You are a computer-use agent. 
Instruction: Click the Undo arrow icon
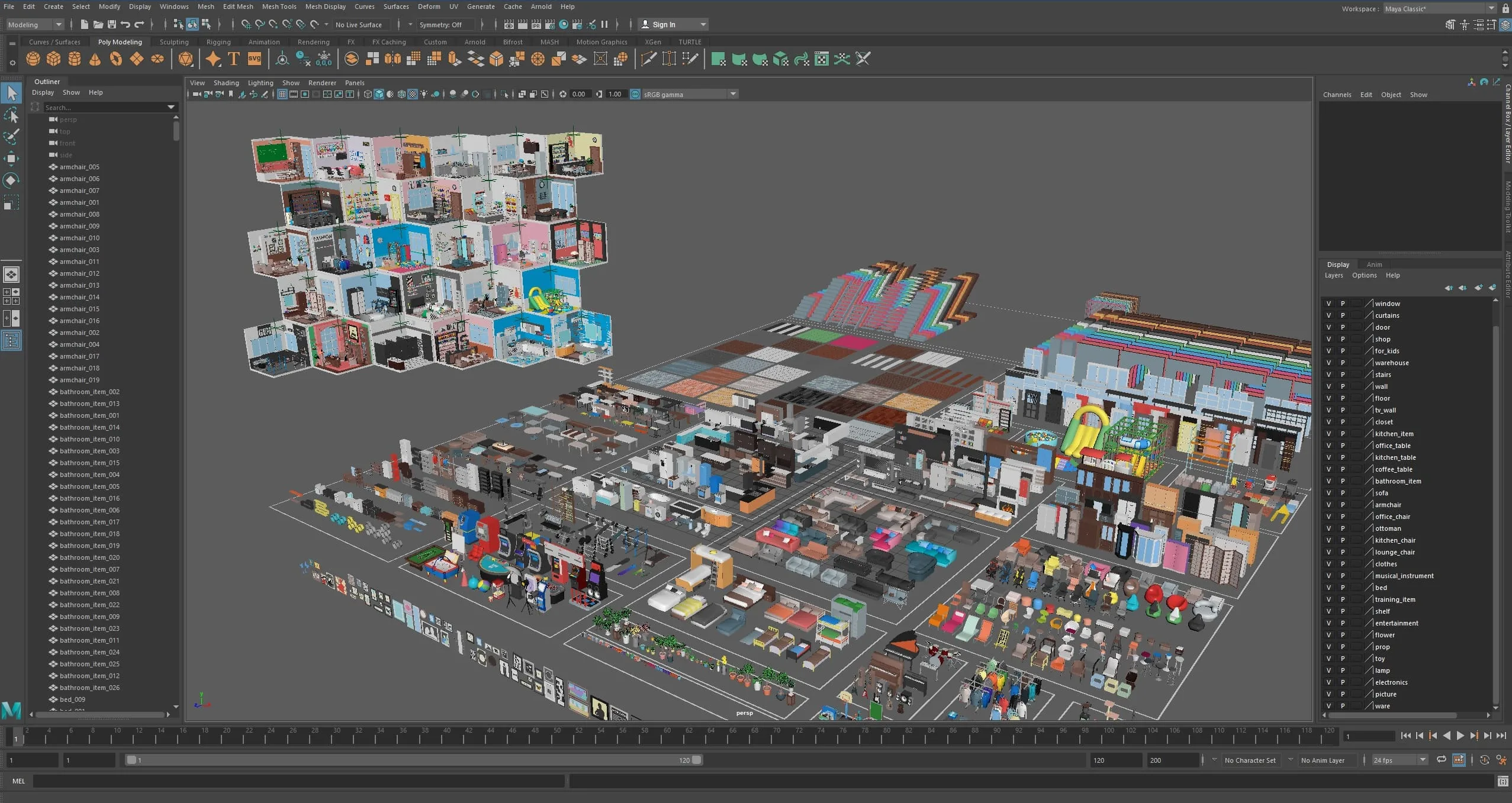coord(126,24)
